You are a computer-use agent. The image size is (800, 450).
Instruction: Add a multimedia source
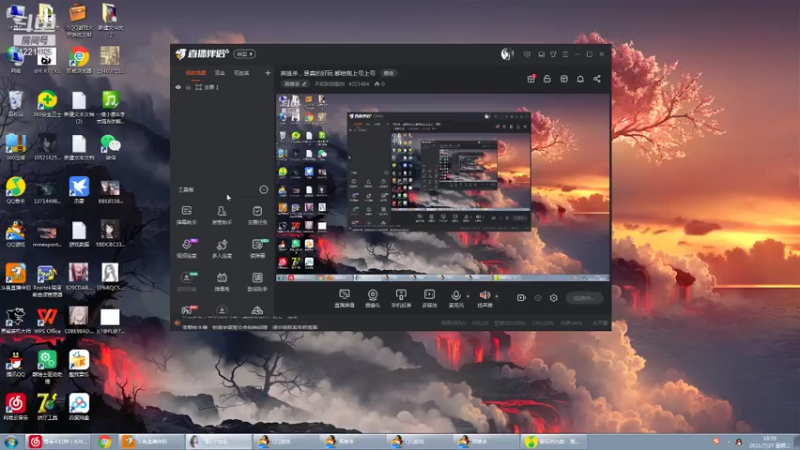point(430,298)
